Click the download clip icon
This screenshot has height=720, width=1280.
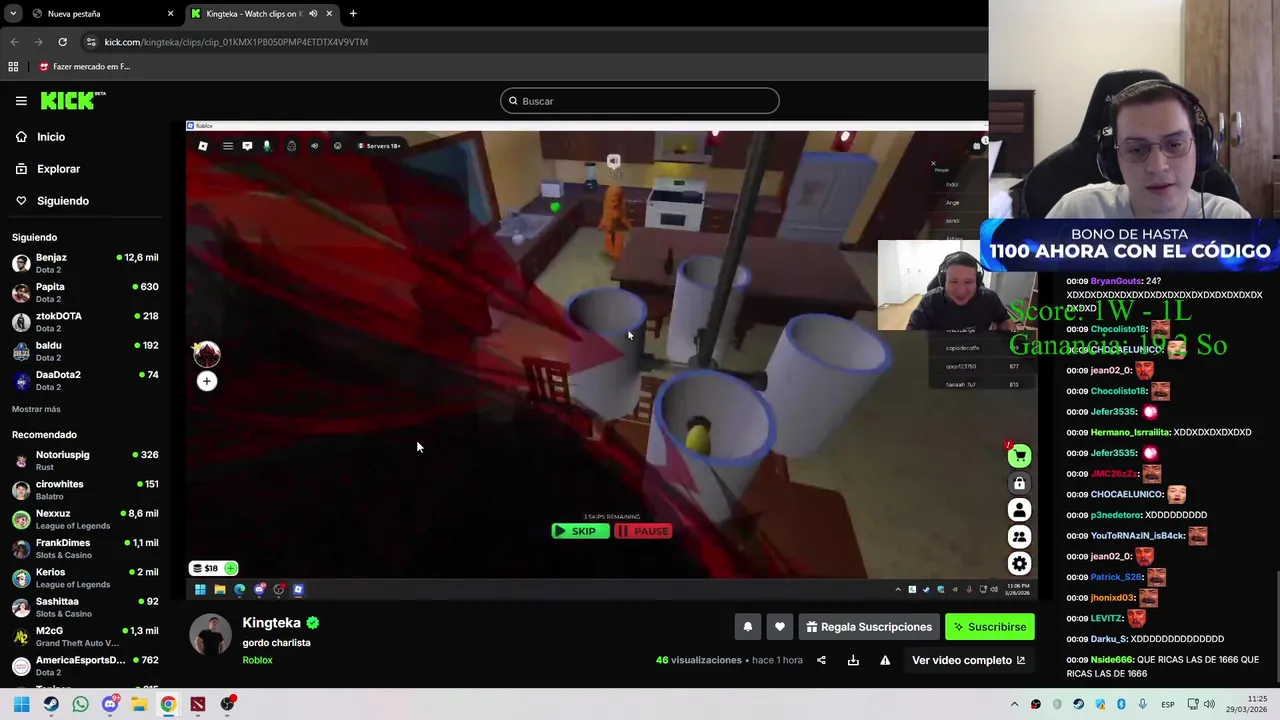853,660
